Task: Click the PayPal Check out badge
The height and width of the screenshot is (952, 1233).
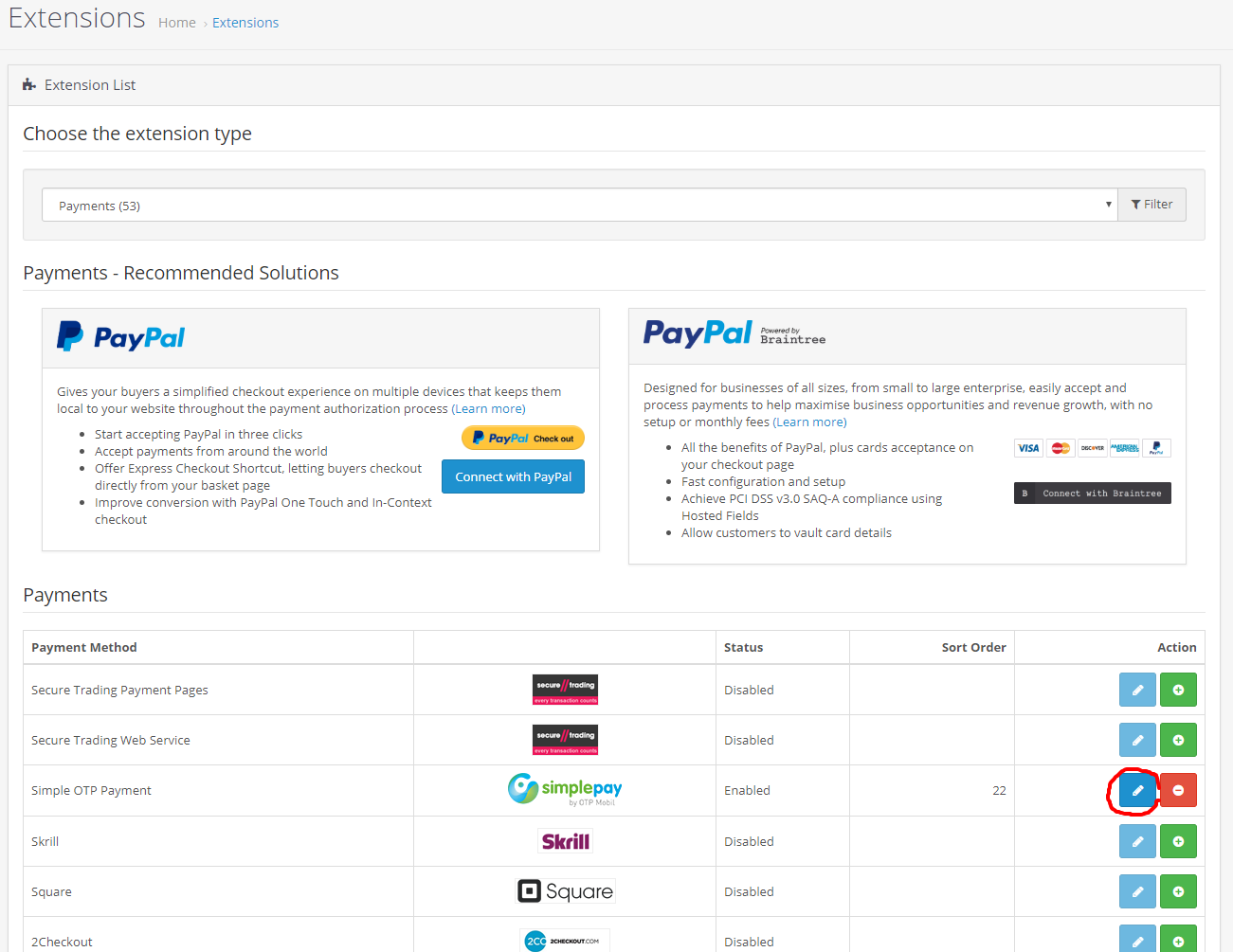Action: 523,438
